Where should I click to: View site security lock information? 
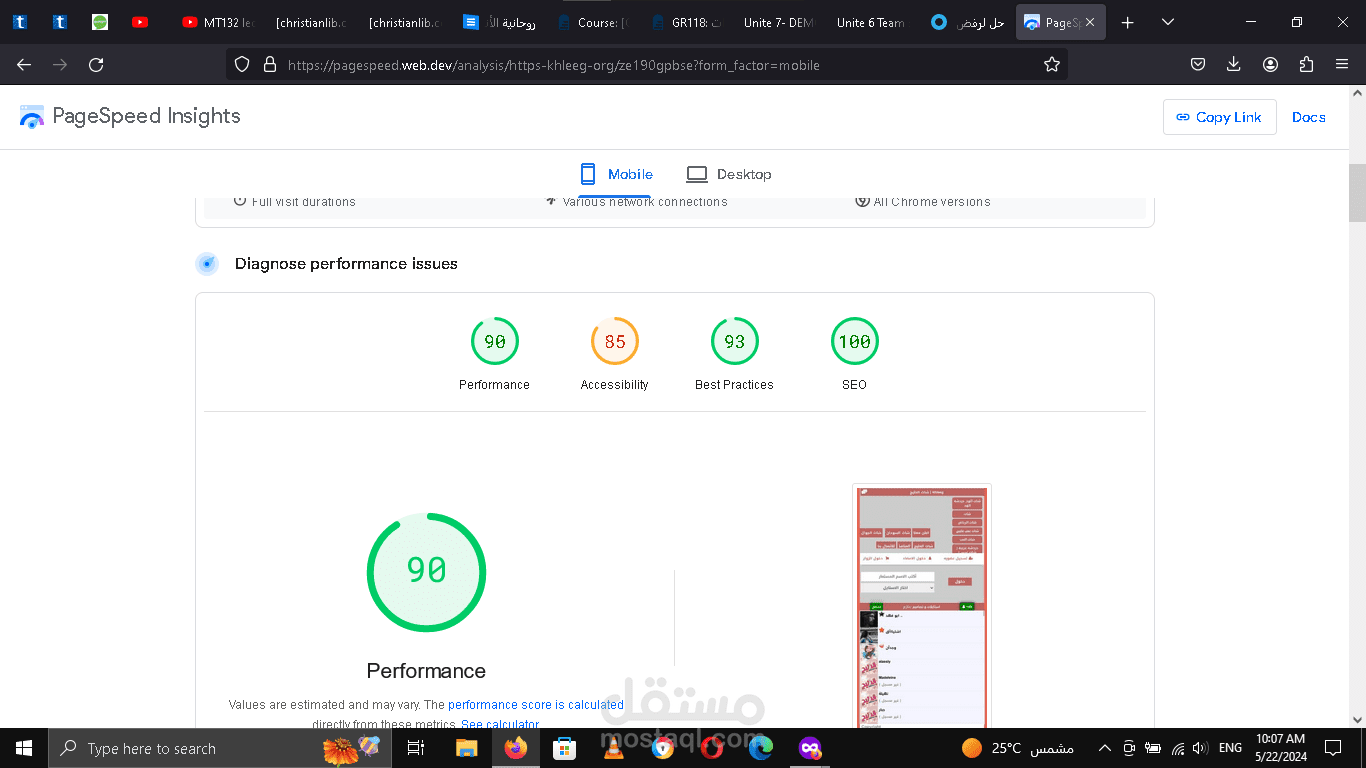pyautogui.click(x=269, y=65)
